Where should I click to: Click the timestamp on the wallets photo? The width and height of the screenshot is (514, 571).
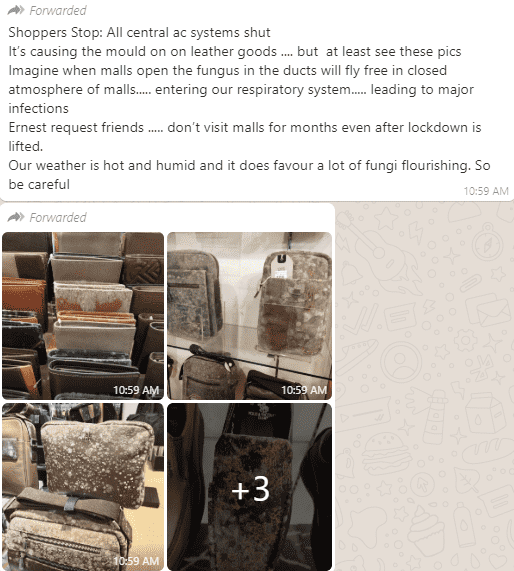(x=136, y=390)
